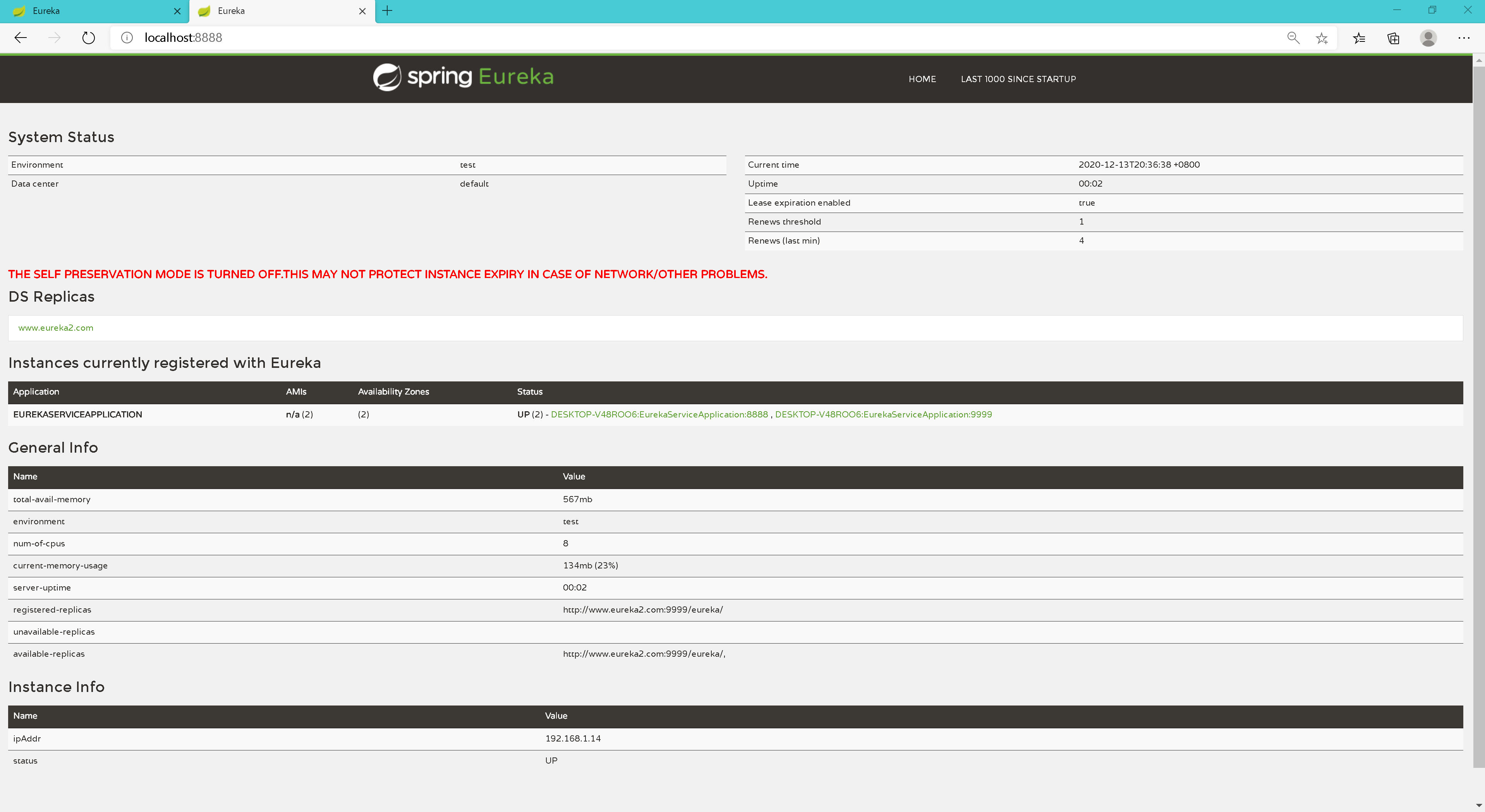Image resolution: width=1485 pixels, height=812 pixels.
Task: Open the user profile avatar
Action: 1428,38
